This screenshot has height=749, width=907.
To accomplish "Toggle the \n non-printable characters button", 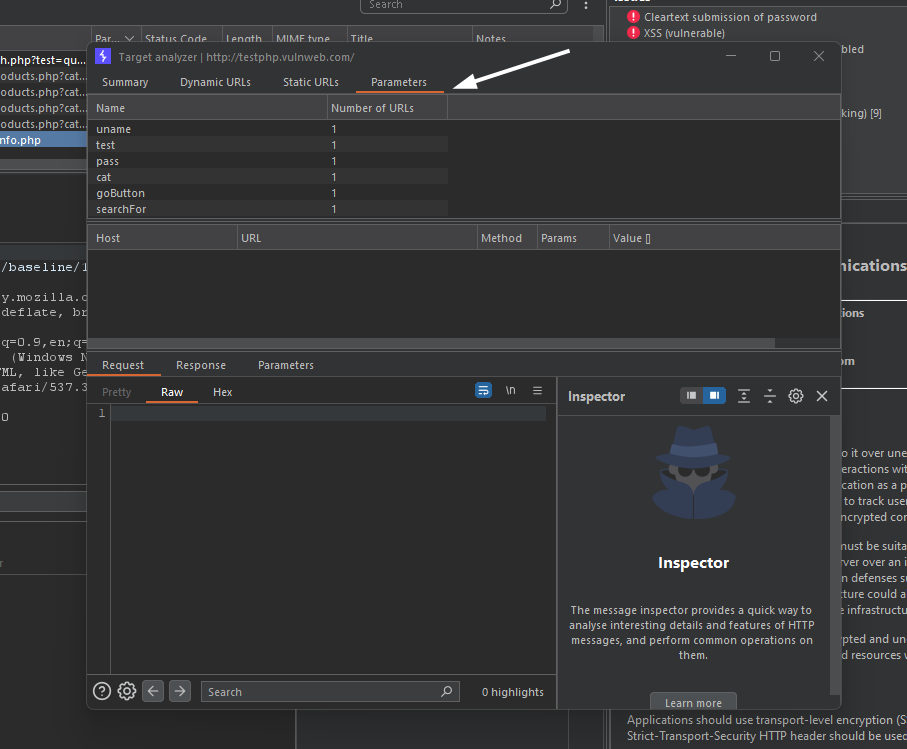I will [510, 390].
